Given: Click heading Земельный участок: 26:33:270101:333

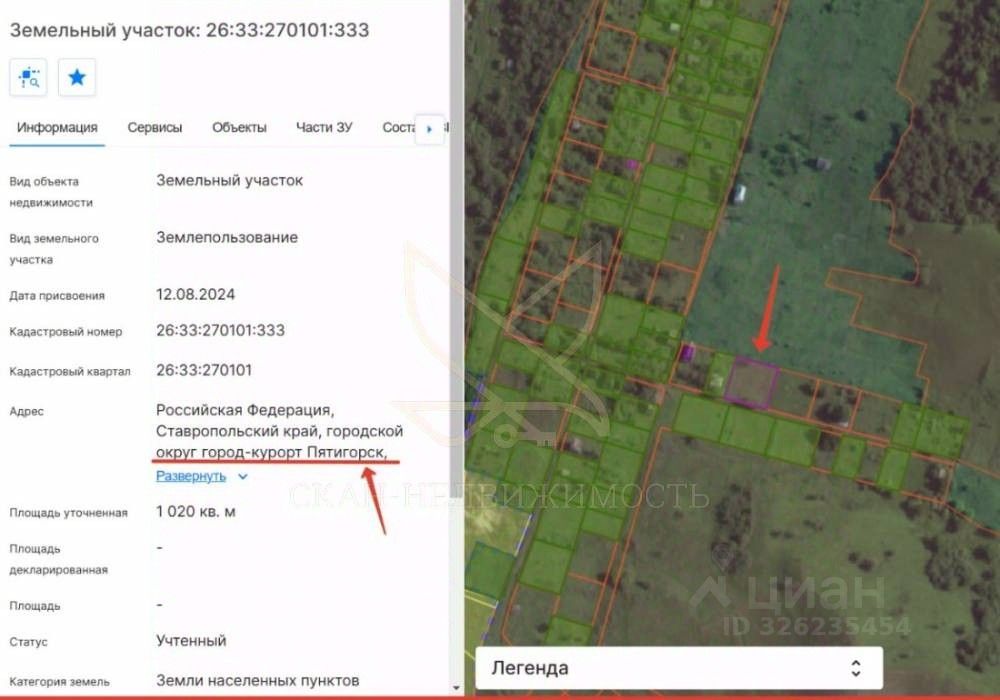Looking at the screenshot, I should coord(189,30).
